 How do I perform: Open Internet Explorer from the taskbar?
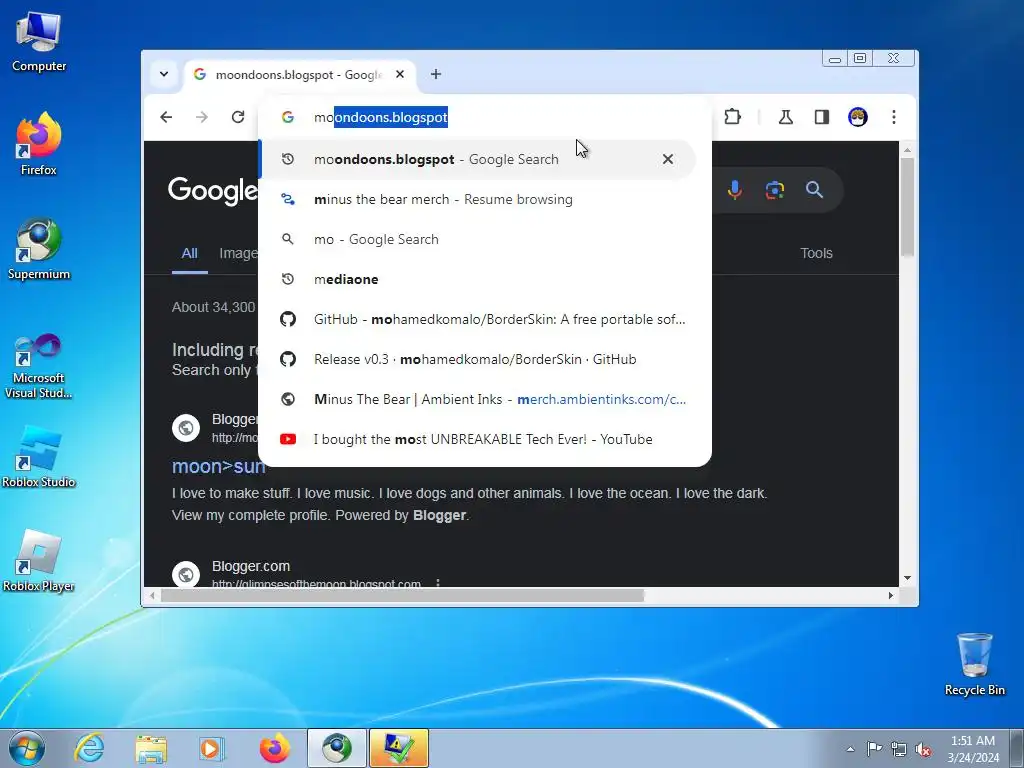89,748
